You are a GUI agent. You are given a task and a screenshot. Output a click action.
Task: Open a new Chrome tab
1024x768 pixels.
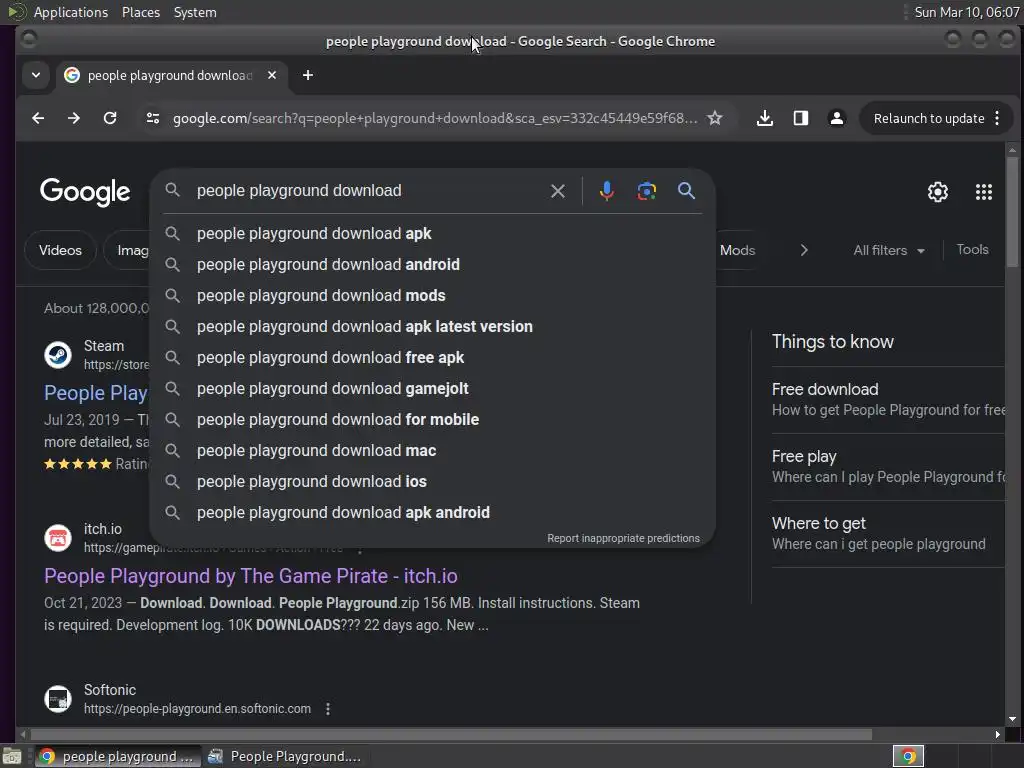tap(308, 75)
